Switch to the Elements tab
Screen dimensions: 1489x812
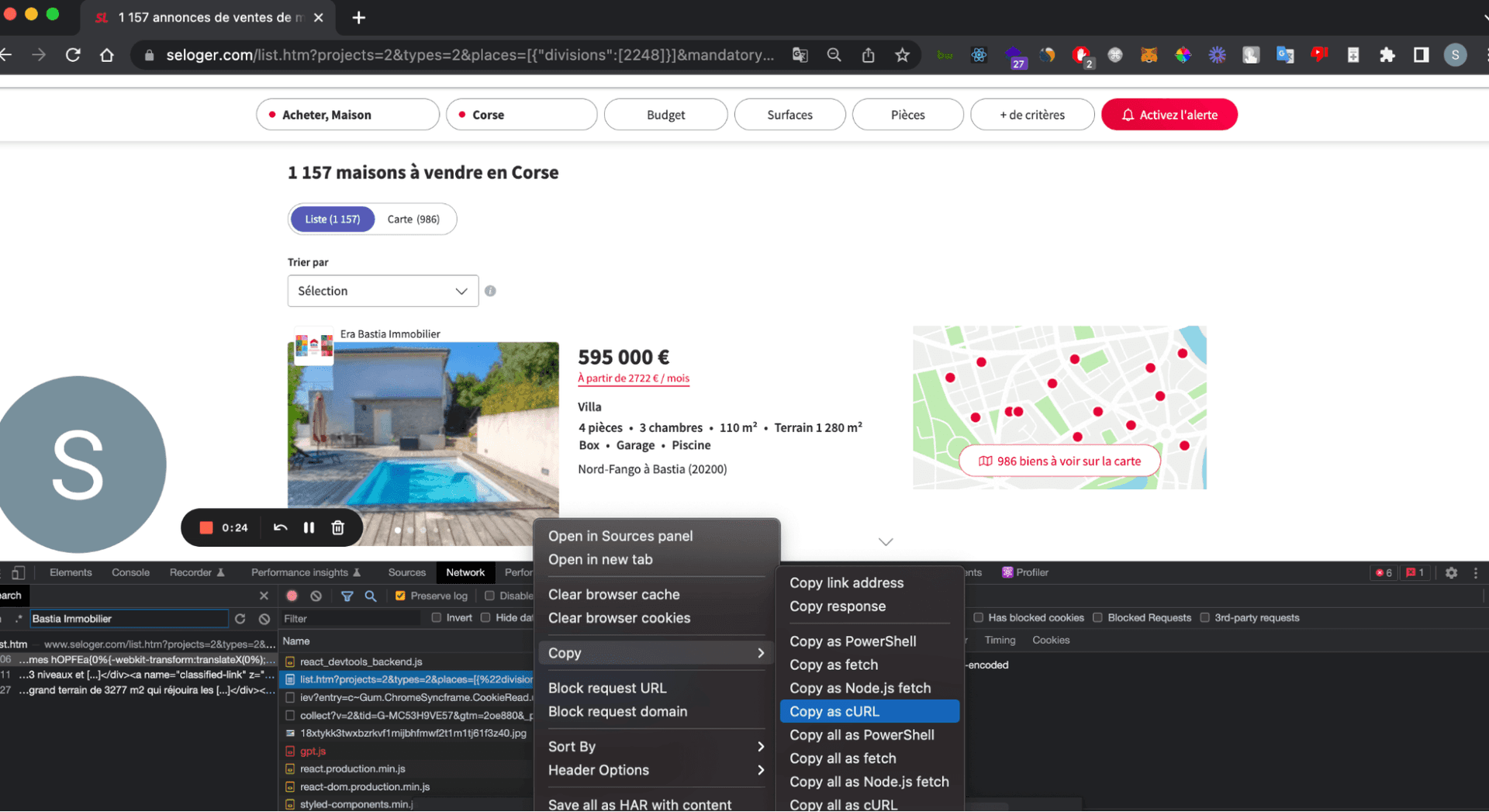[x=71, y=573]
